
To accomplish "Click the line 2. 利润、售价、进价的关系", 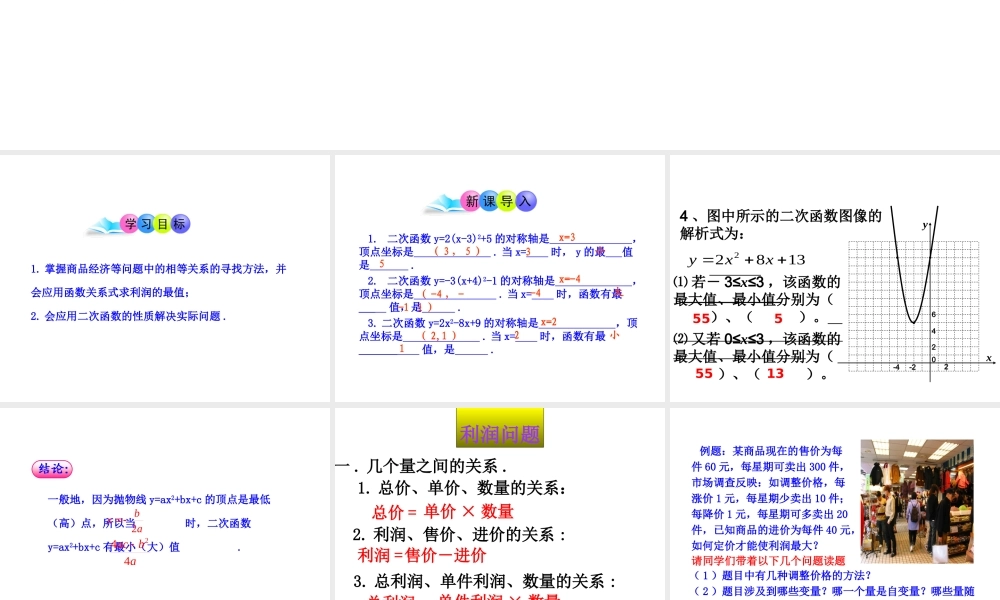I will 460,534.
